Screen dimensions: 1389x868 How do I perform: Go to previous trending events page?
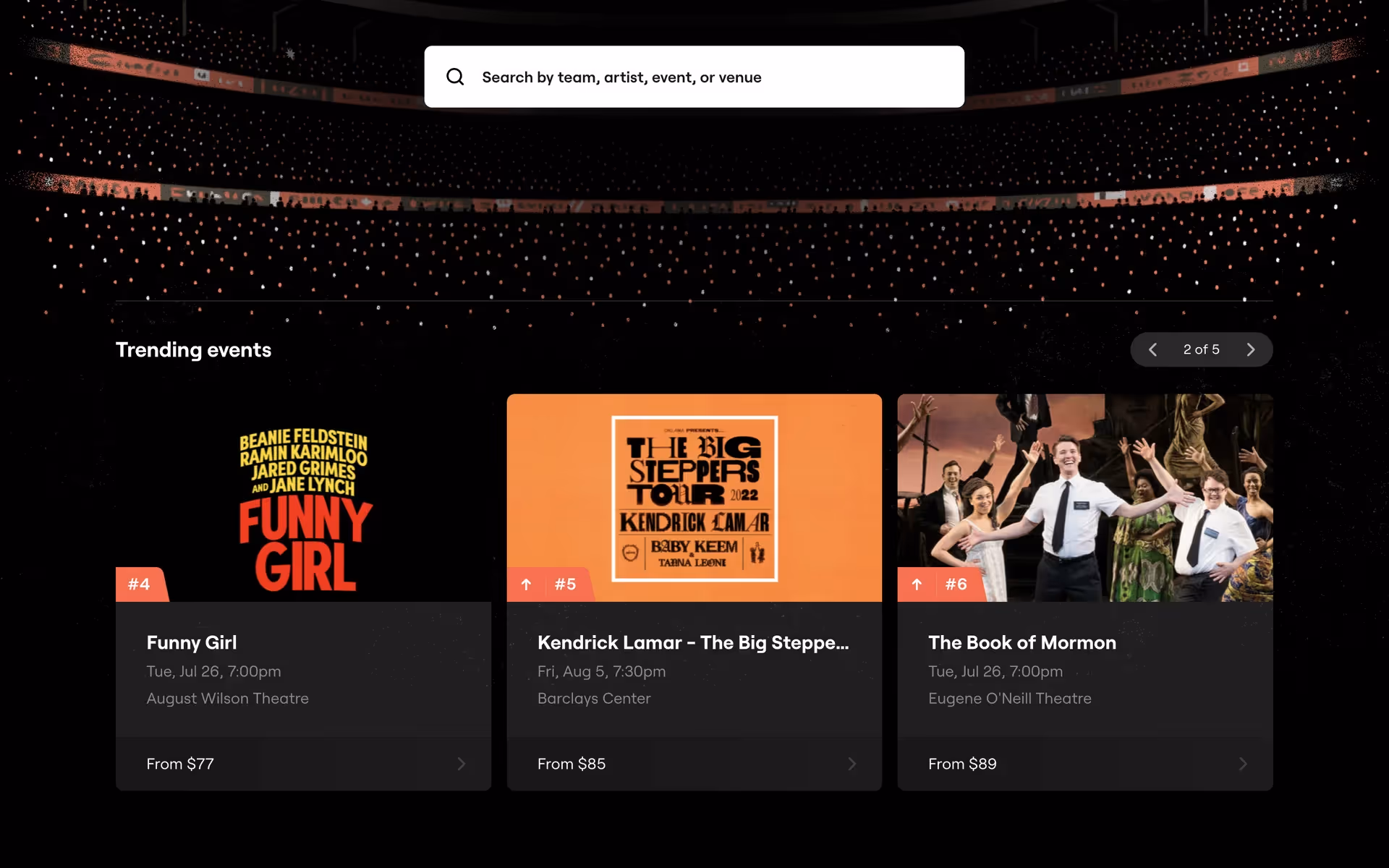point(1153,350)
